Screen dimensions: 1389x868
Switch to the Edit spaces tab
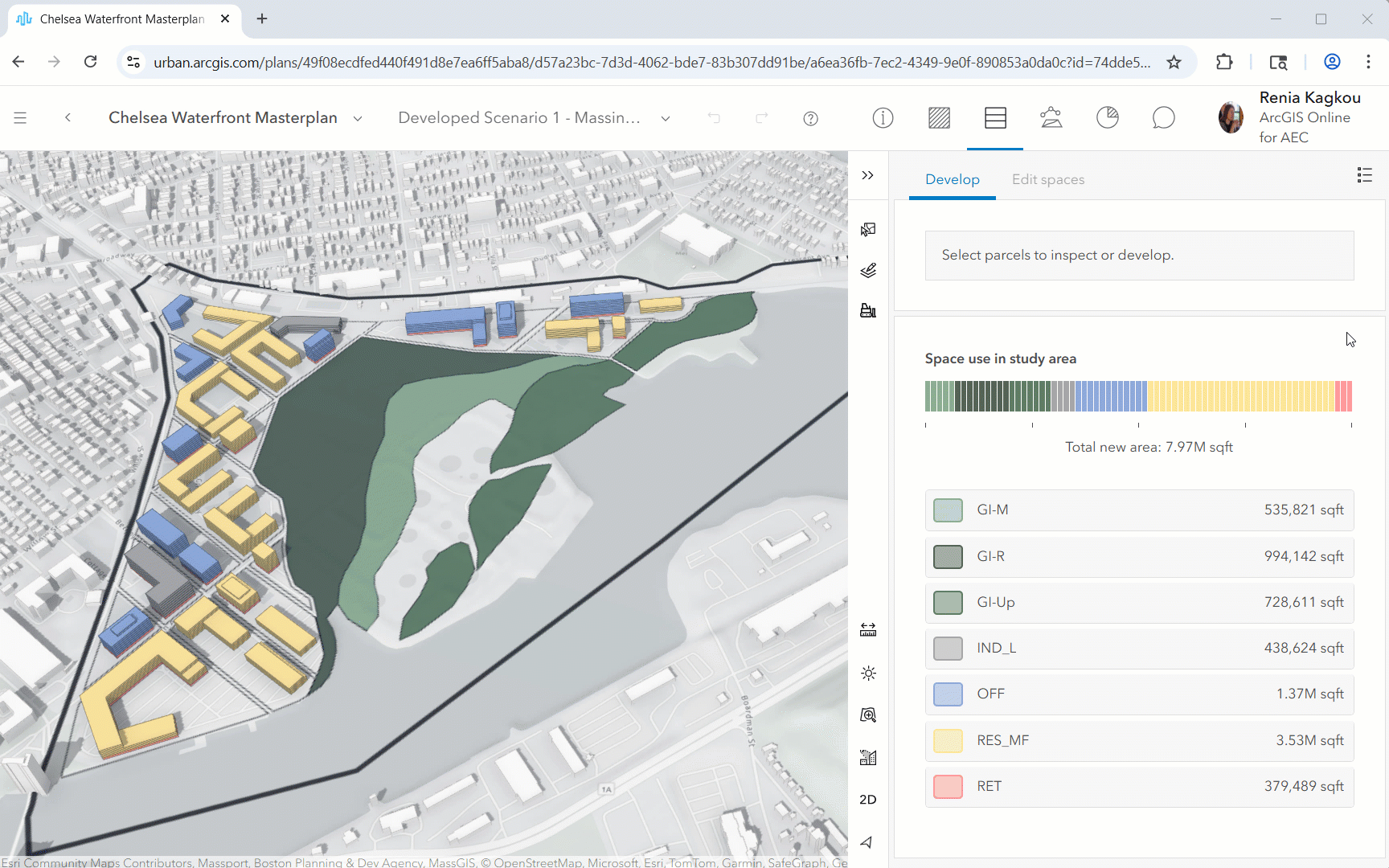coord(1047,180)
